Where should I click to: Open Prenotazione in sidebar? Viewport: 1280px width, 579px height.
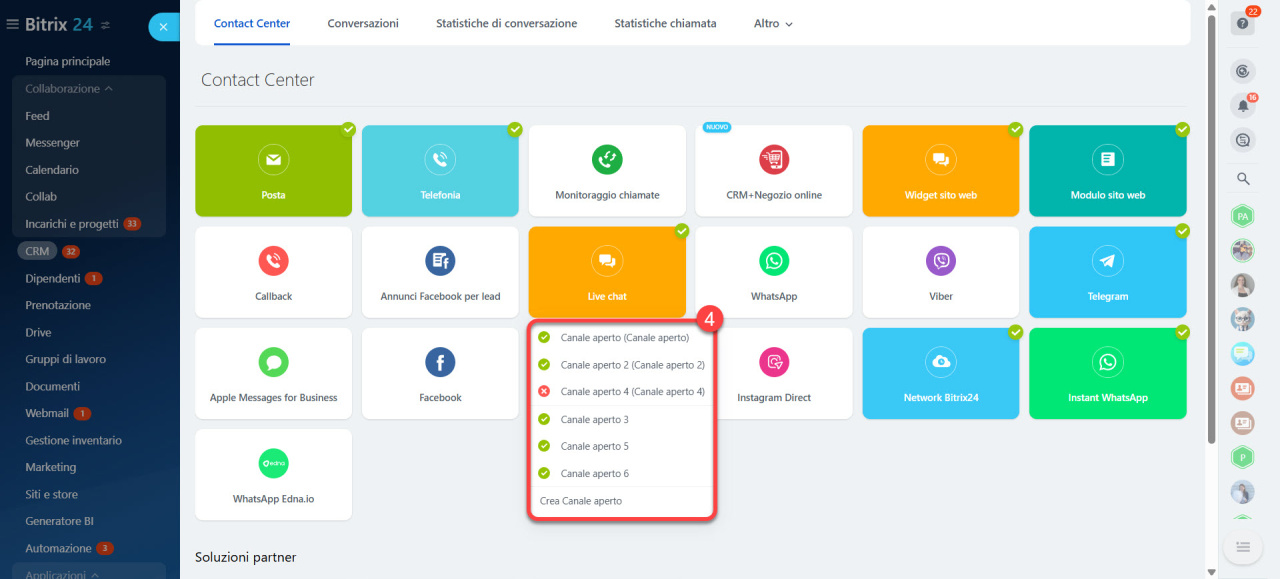(x=58, y=305)
